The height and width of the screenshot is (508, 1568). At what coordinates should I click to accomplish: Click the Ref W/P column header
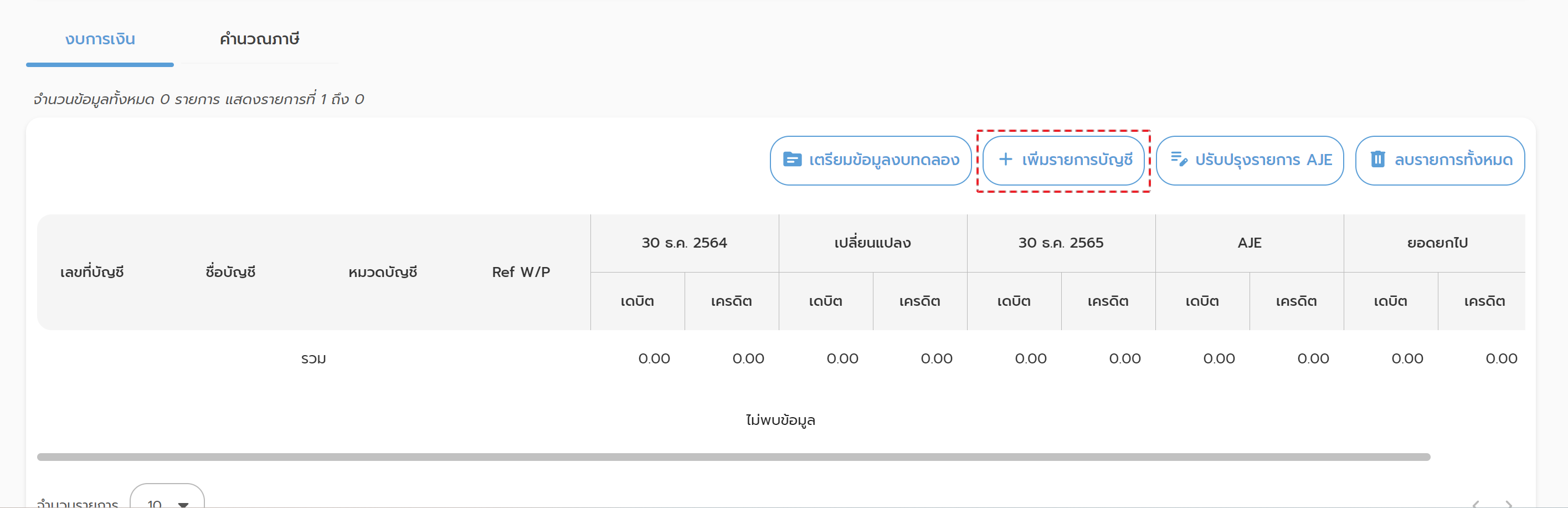tap(521, 272)
